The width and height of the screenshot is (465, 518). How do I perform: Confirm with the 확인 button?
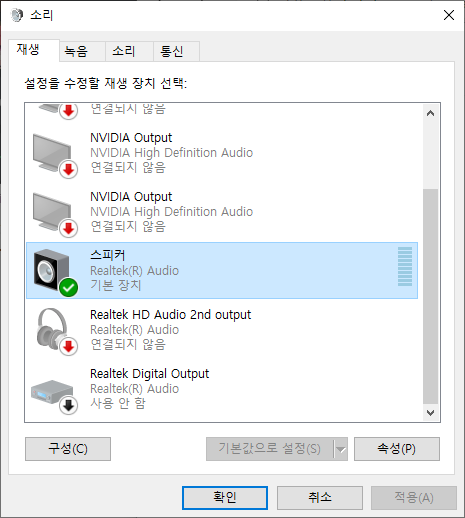(x=225, y=498)
